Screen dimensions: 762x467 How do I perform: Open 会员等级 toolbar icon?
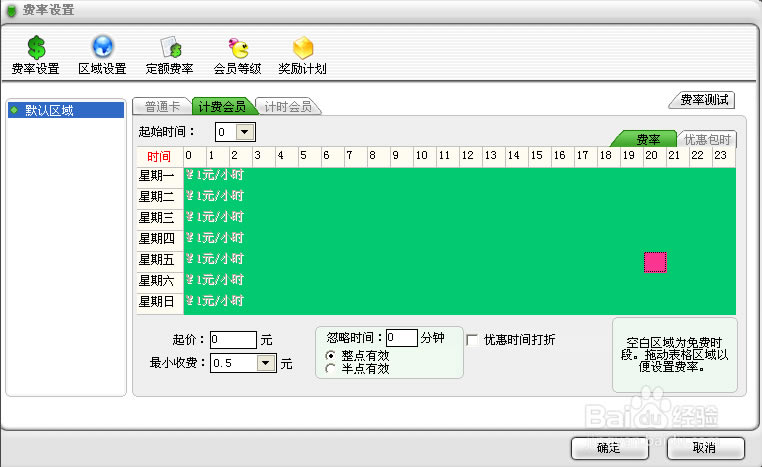[237, 47]
